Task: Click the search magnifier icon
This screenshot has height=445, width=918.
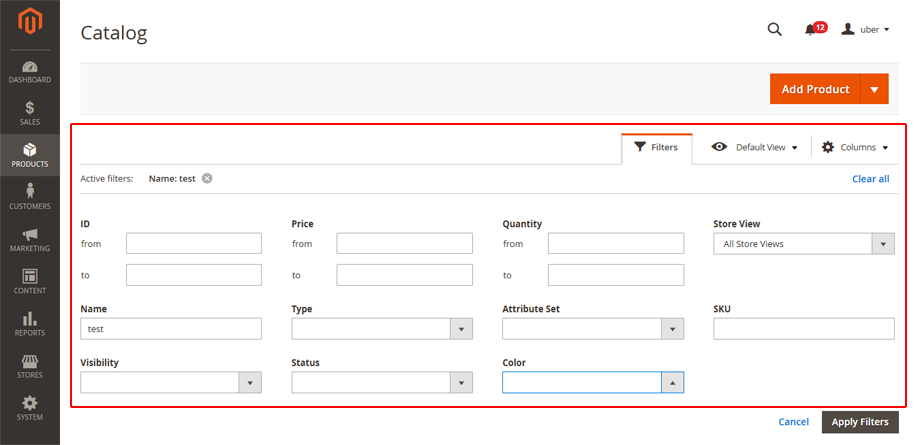Action: (775, 29)
